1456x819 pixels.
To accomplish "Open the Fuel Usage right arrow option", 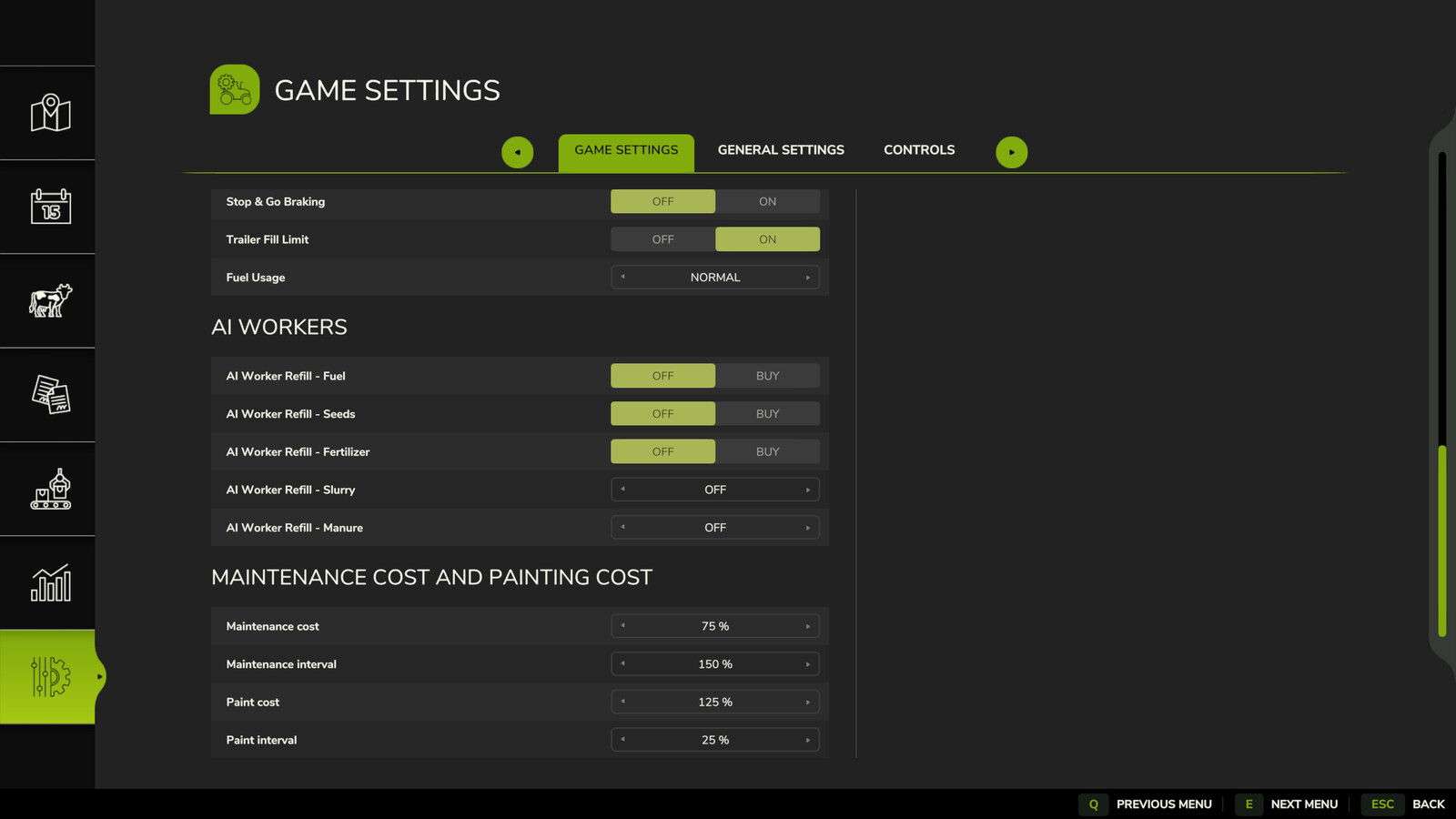I will (808, 277).
